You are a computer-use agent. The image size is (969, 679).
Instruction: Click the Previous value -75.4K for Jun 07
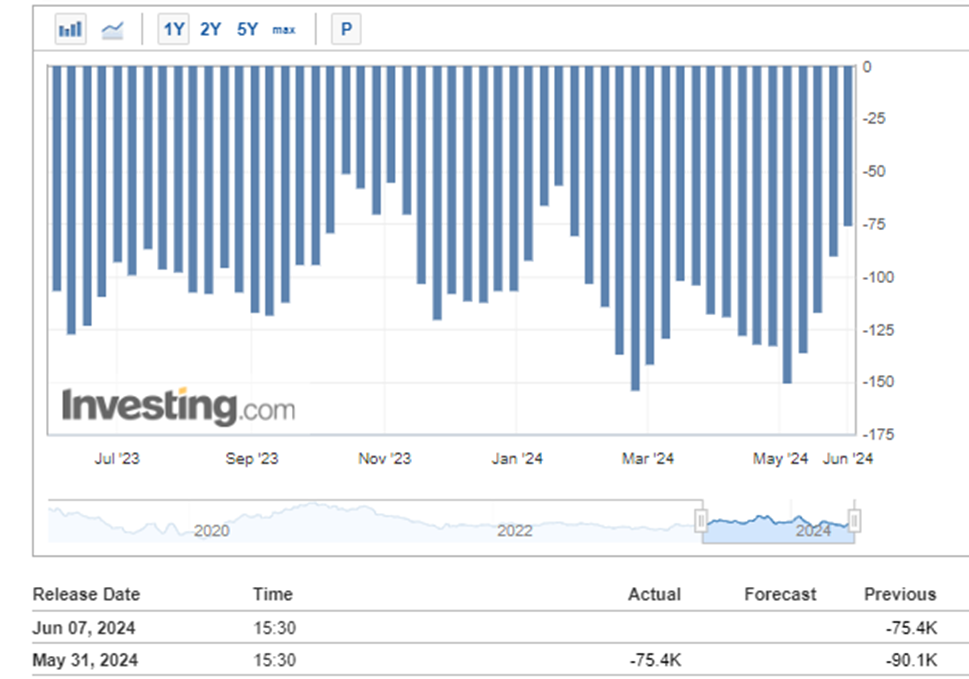click(912, 628)
